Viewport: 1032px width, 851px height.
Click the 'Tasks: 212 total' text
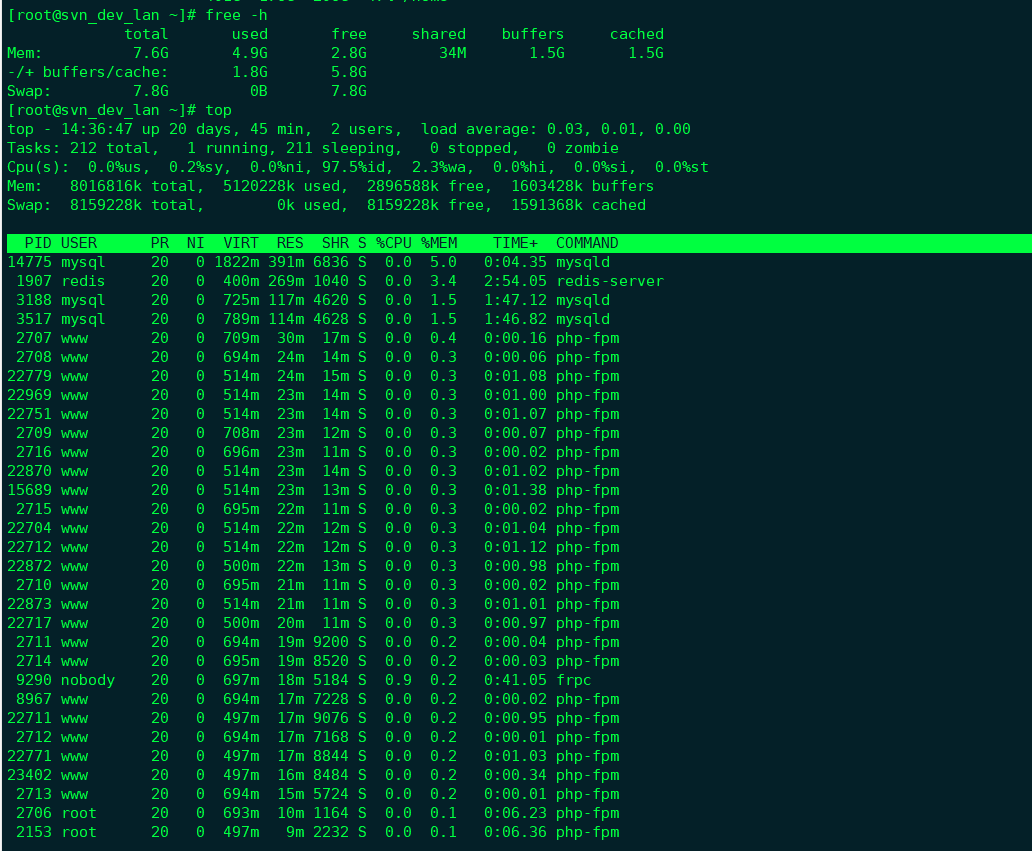coord(79,149)
